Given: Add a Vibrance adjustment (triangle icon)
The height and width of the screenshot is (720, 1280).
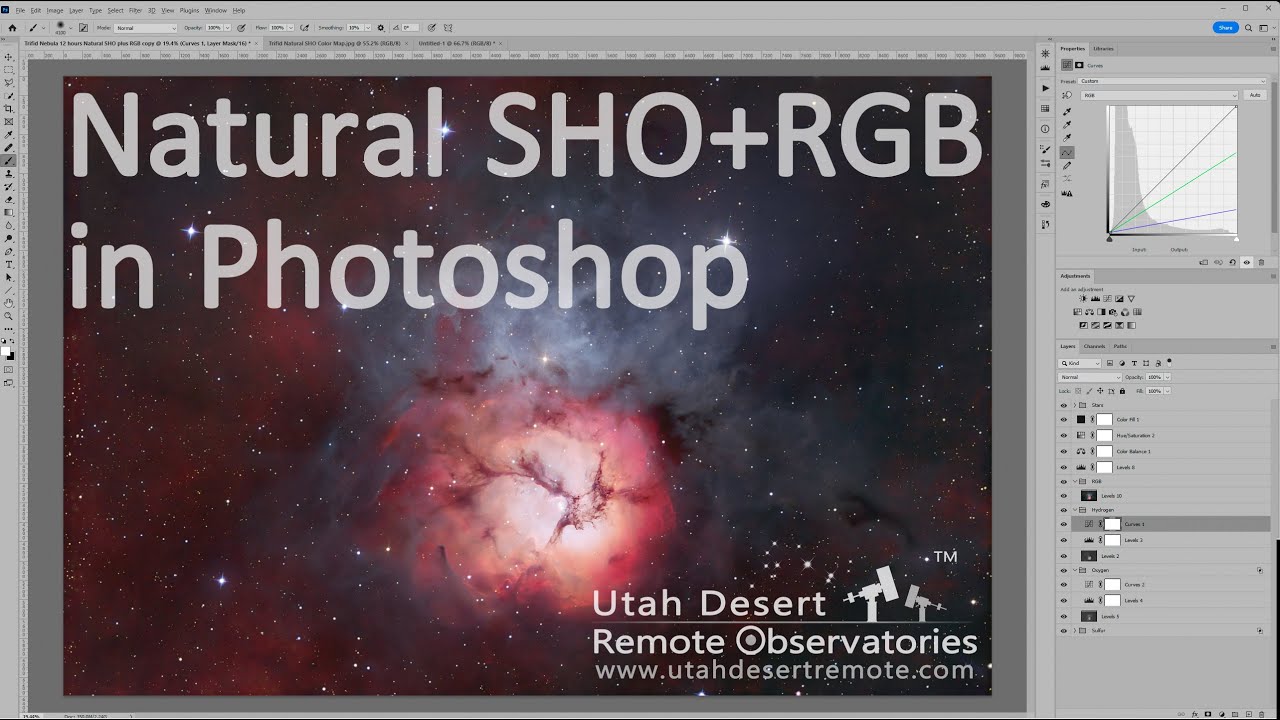Looking at the screenshot, I should tap(1131, 299).
